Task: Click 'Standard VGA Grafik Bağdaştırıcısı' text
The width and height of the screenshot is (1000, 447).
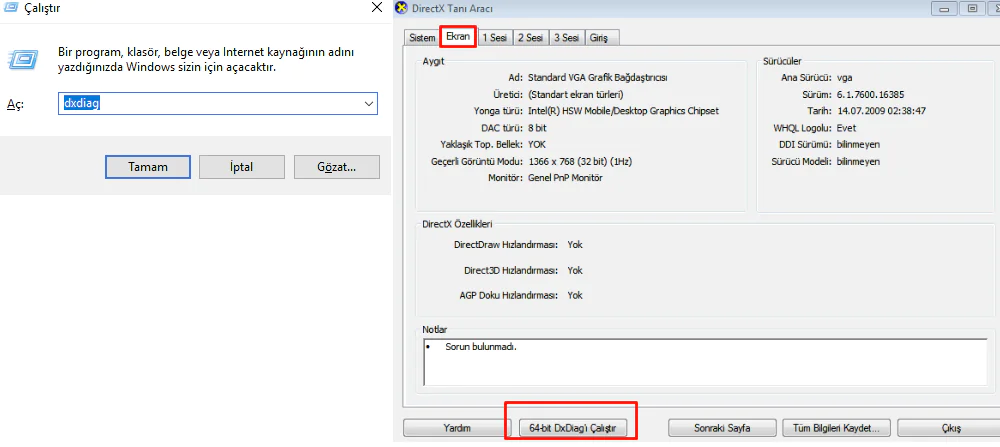Action: point(598,77)
